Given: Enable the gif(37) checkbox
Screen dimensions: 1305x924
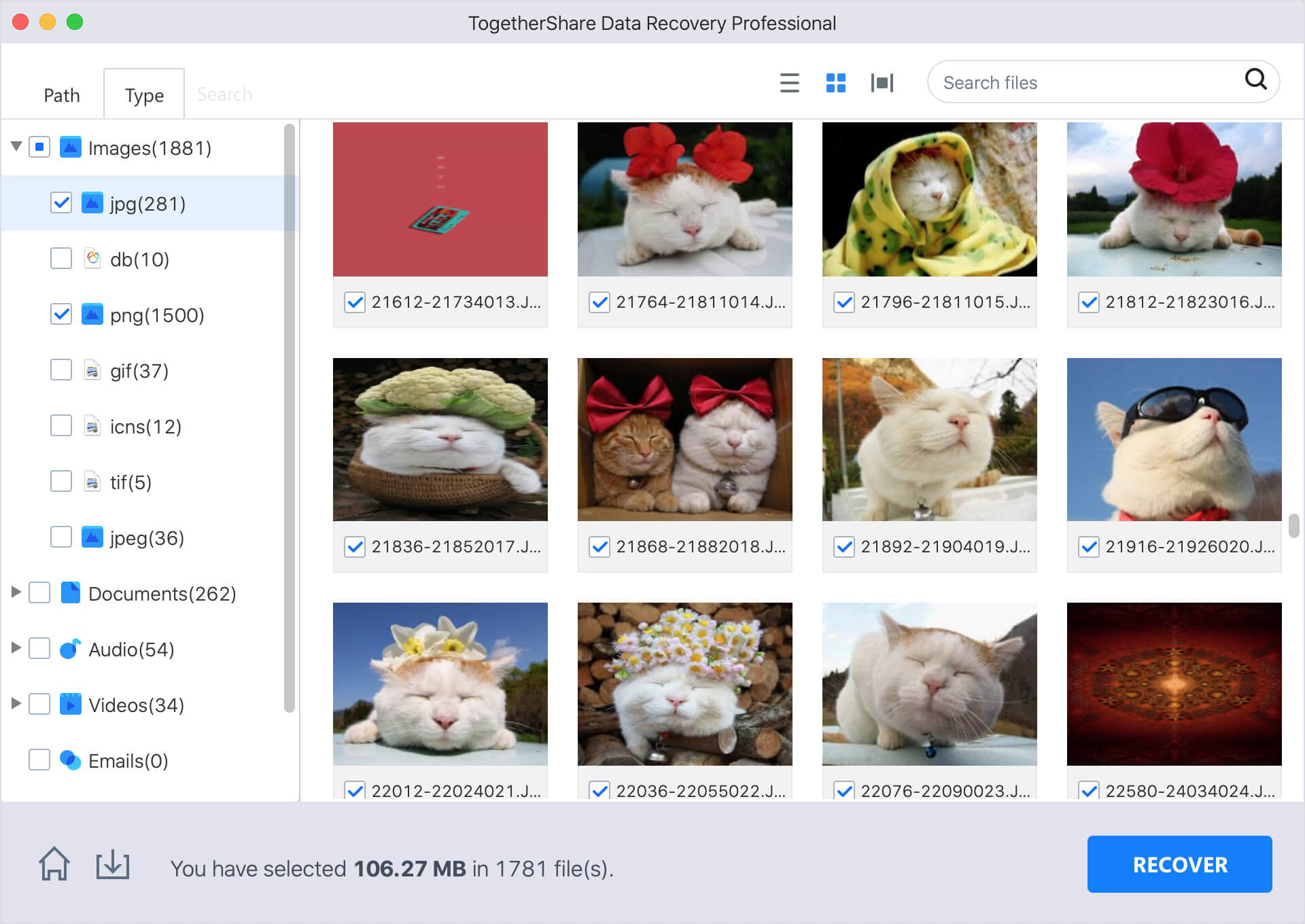Looking at the screenshot, I should pos(61,371).
